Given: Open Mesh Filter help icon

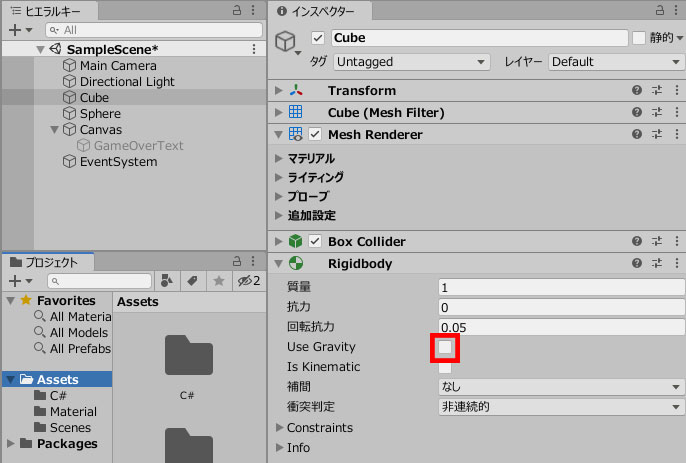Looking at the screenshot, I should point(637,112).
